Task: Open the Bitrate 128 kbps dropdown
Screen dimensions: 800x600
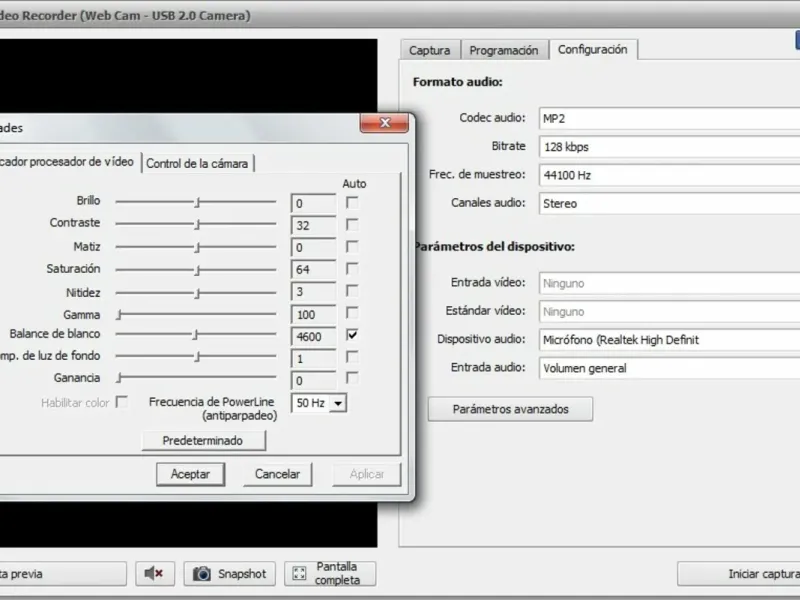Action: [669, 147]
